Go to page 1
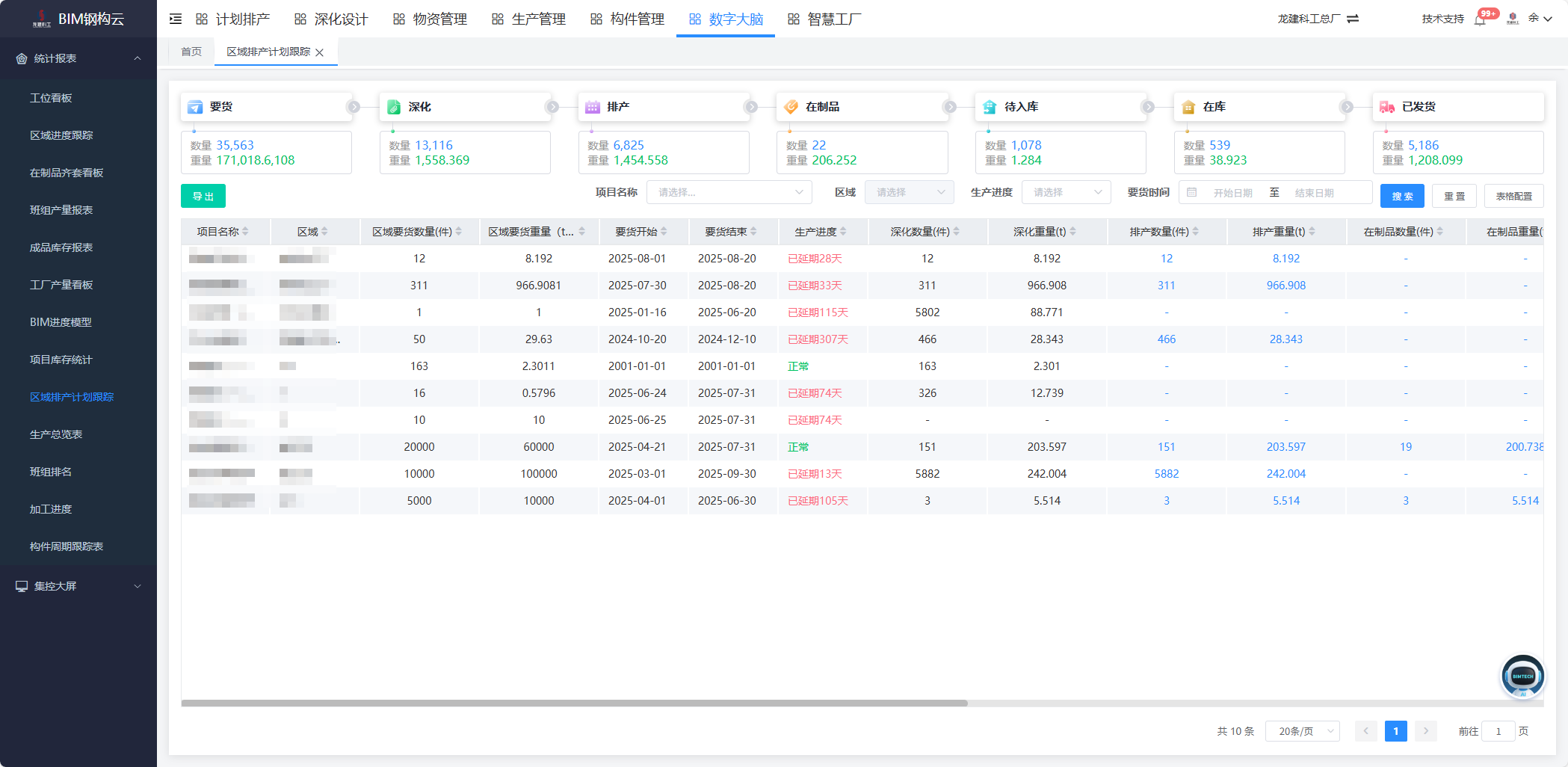Image resolution: width=1568 pixels, height=767 pixels. tap(1396, 731)
